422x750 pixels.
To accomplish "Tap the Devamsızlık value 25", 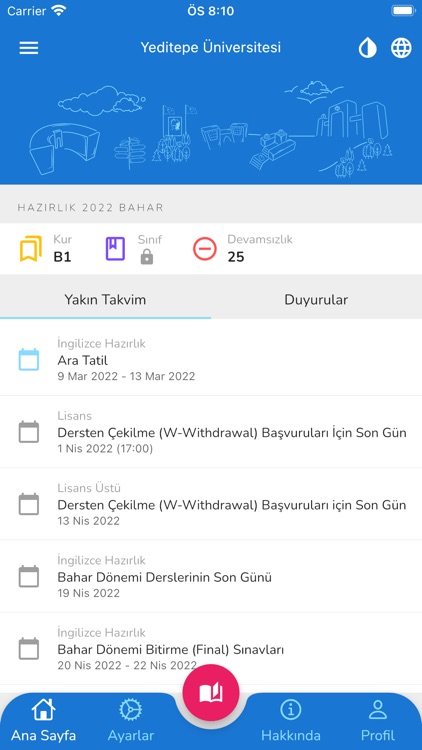I will (236, 257).
